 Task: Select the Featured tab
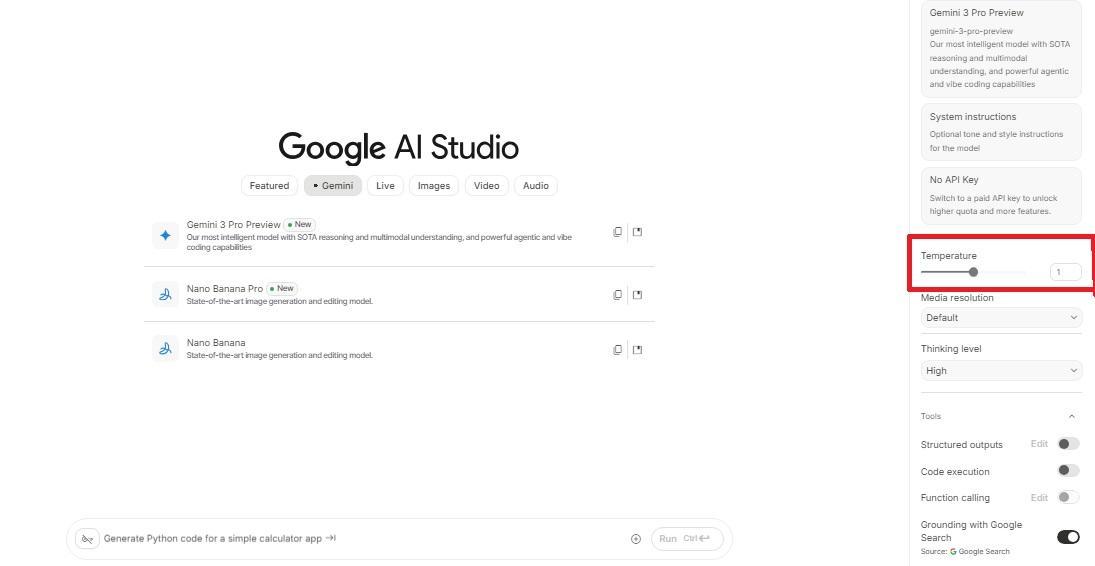point(269,186)
